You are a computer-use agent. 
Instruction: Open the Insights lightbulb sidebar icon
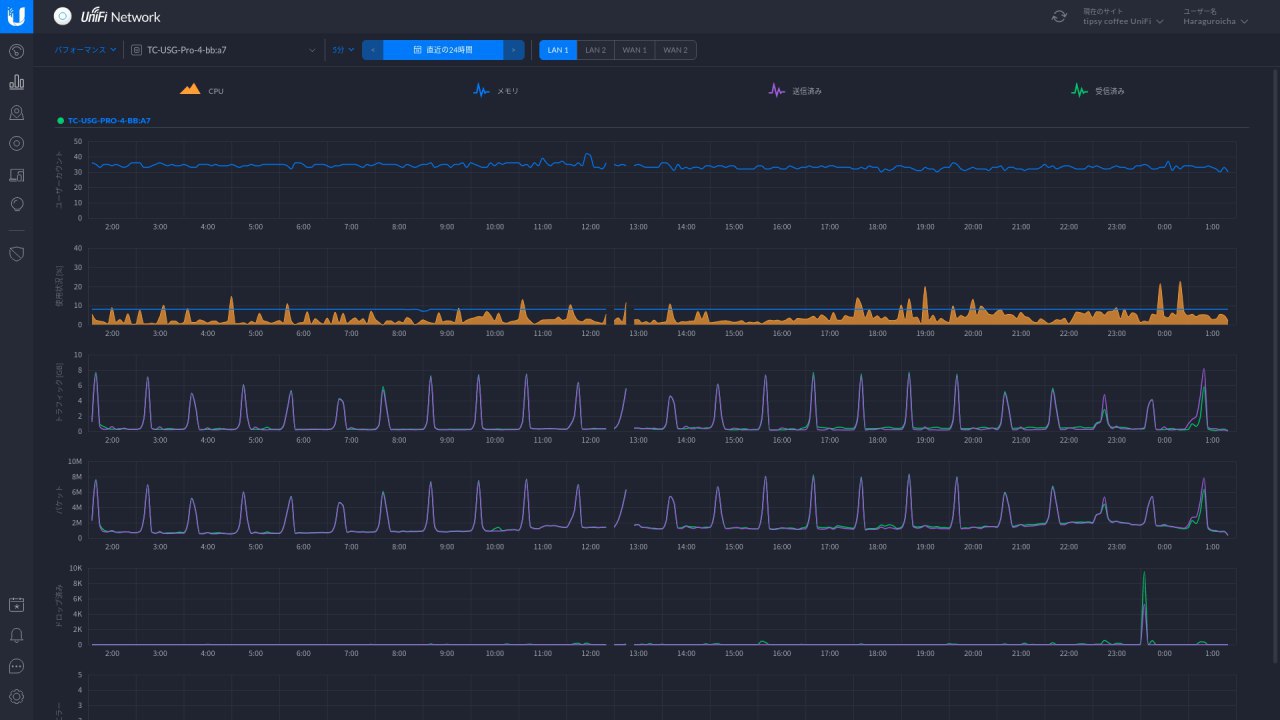pos(16,204)
